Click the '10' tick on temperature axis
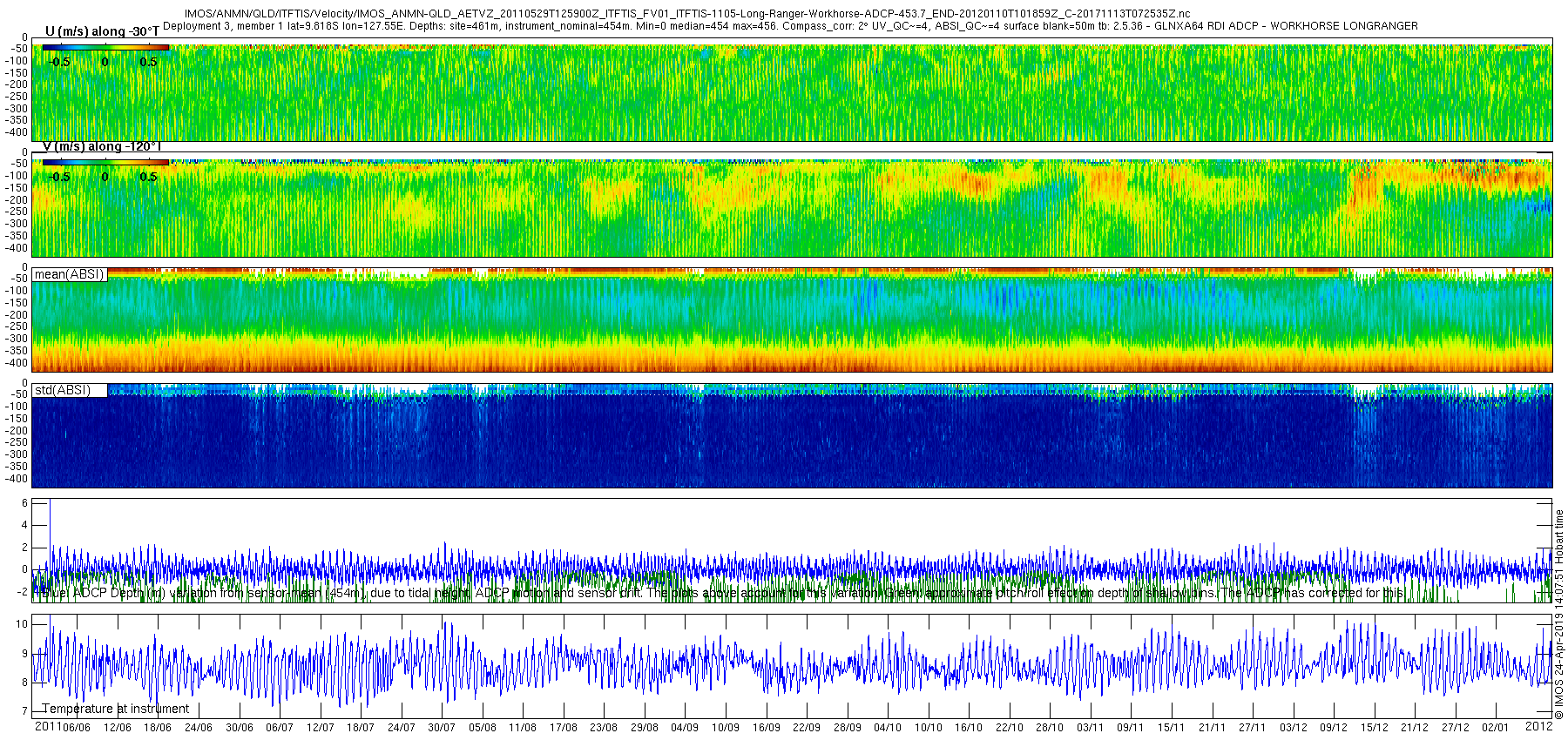Screen dimensions: 1568x740 point(22,624)
